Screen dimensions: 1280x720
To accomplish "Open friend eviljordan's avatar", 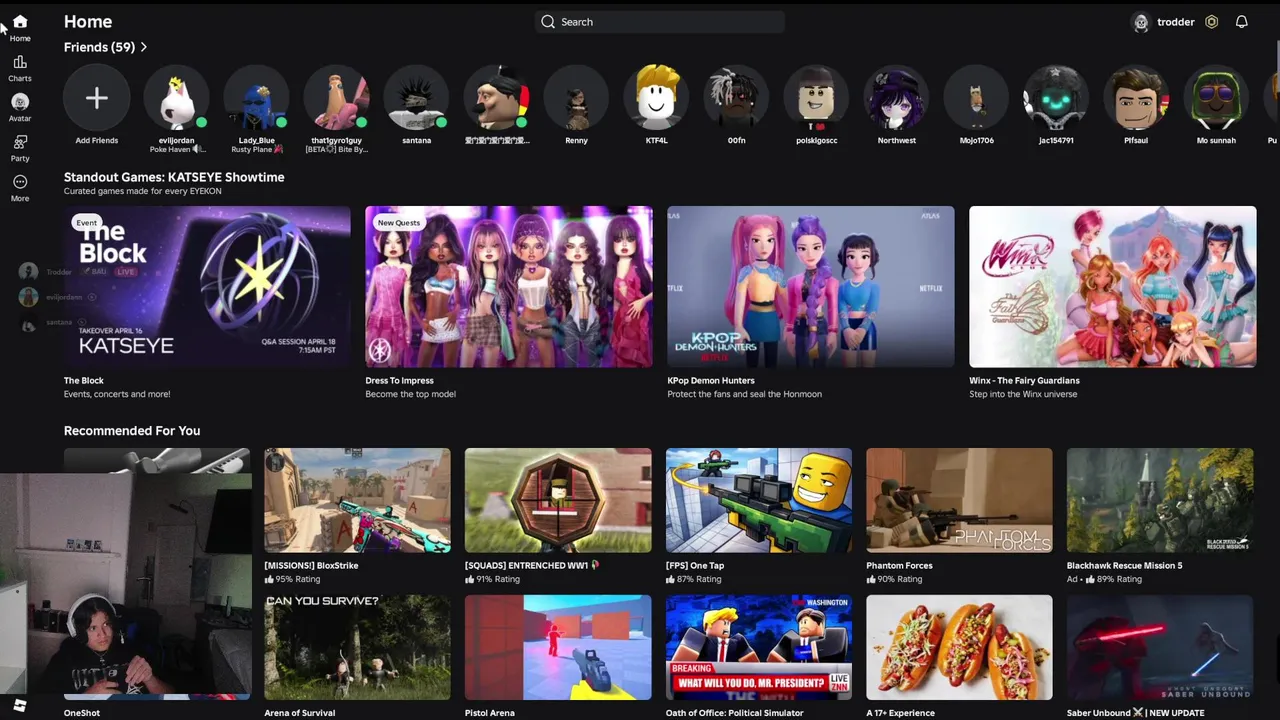I will tap(177, 98).
